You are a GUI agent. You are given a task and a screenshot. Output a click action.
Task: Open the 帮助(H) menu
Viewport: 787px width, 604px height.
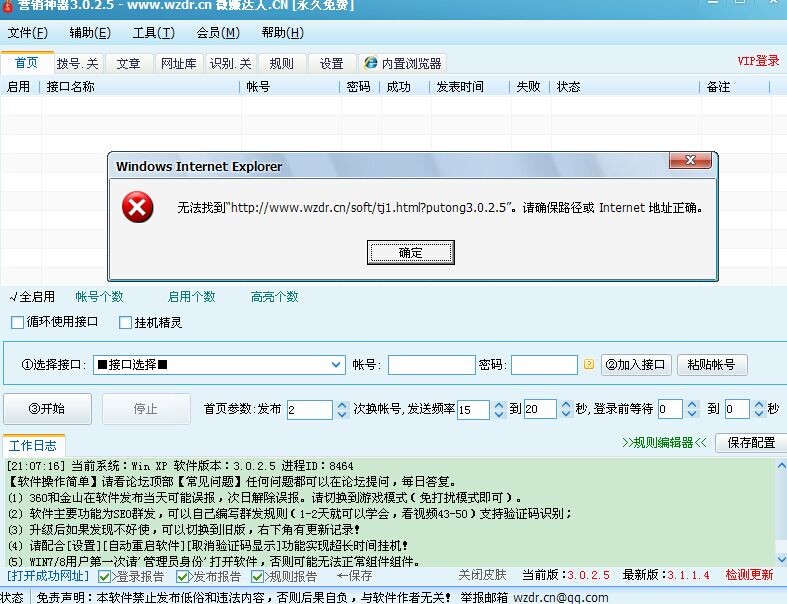point(283,33)
